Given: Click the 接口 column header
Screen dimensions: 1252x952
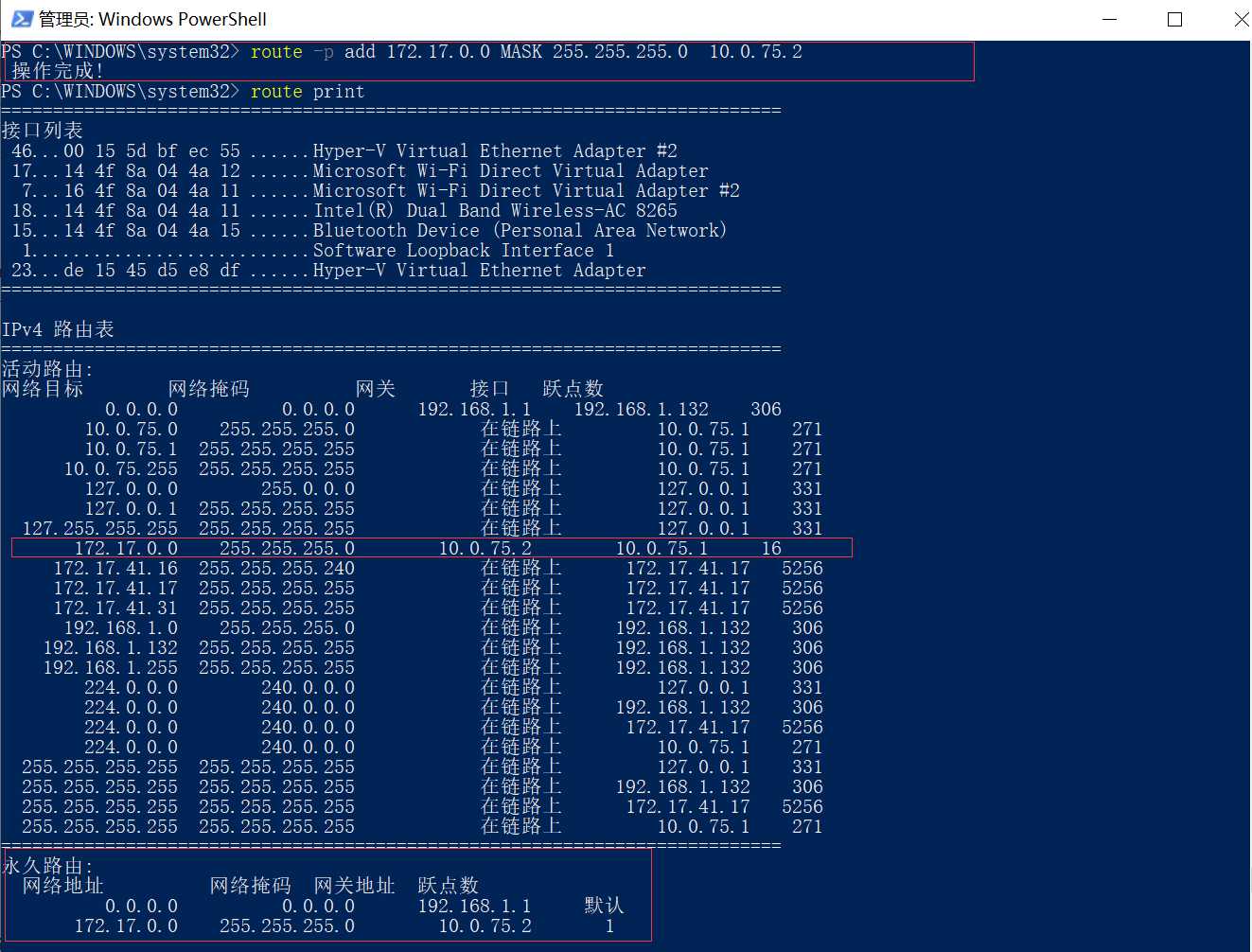Looking at the screenshot, I should (x=490, y=389).
